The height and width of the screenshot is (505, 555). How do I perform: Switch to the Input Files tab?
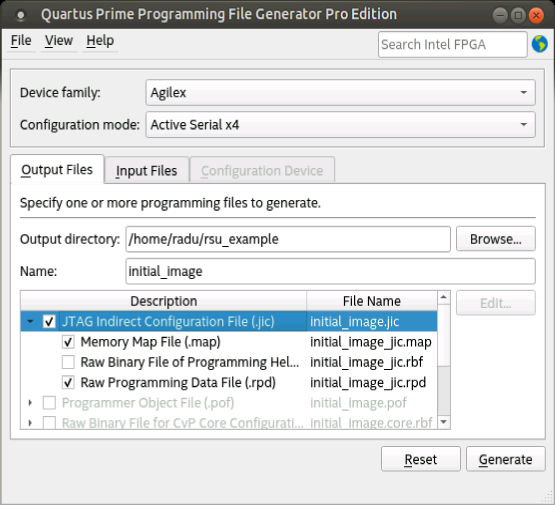pyautogui.click(x=147, y=171)
